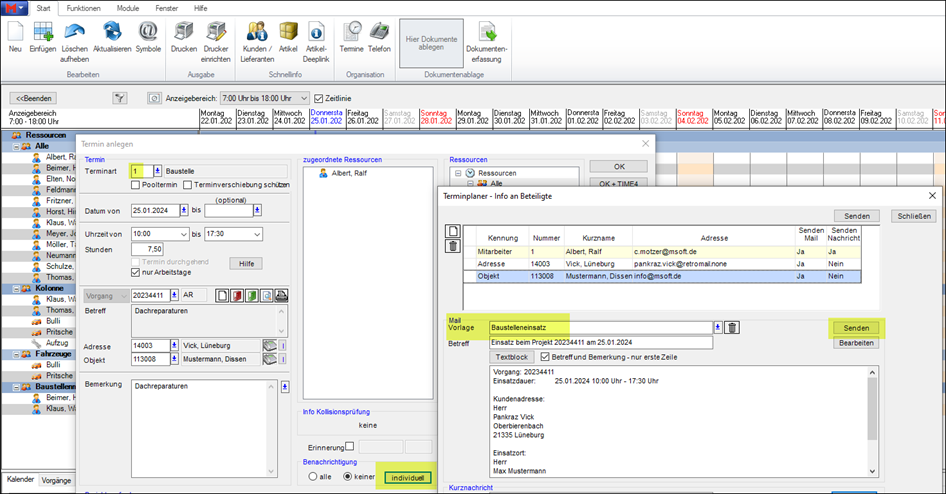Uncheck the nur Arbeitstage checkbox
This screenshot has width=946, height=494.
point(136,271)
